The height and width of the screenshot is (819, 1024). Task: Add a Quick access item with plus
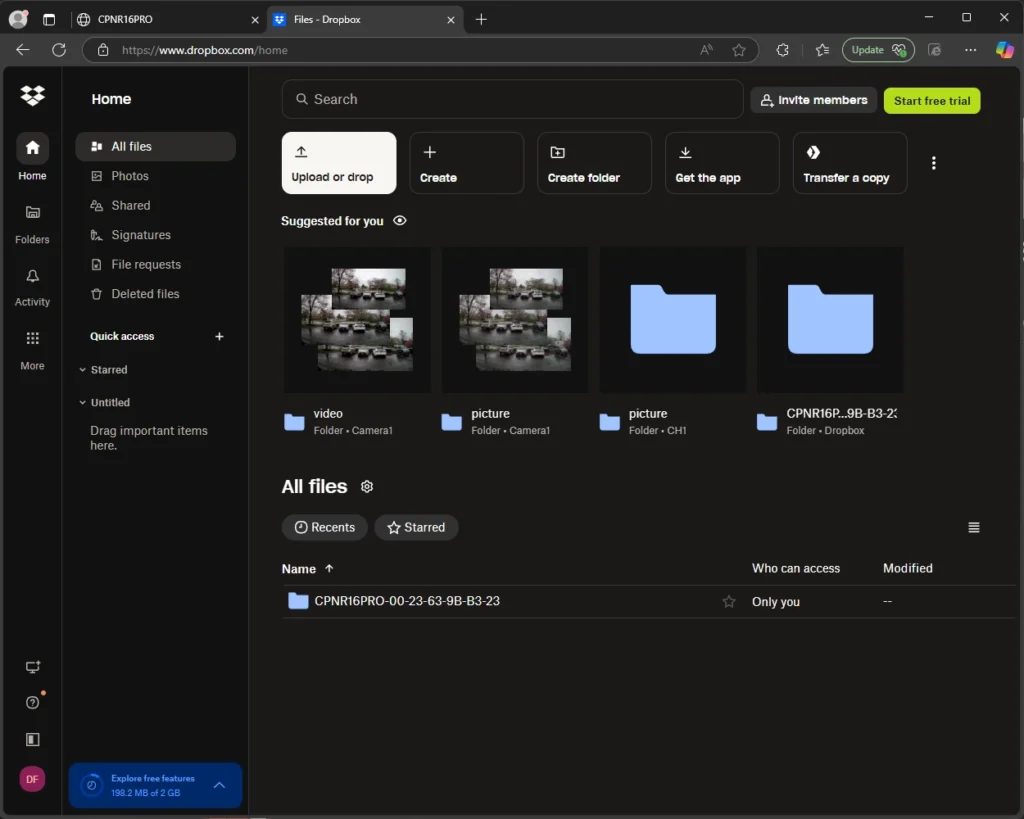click(x=219, y=336)
